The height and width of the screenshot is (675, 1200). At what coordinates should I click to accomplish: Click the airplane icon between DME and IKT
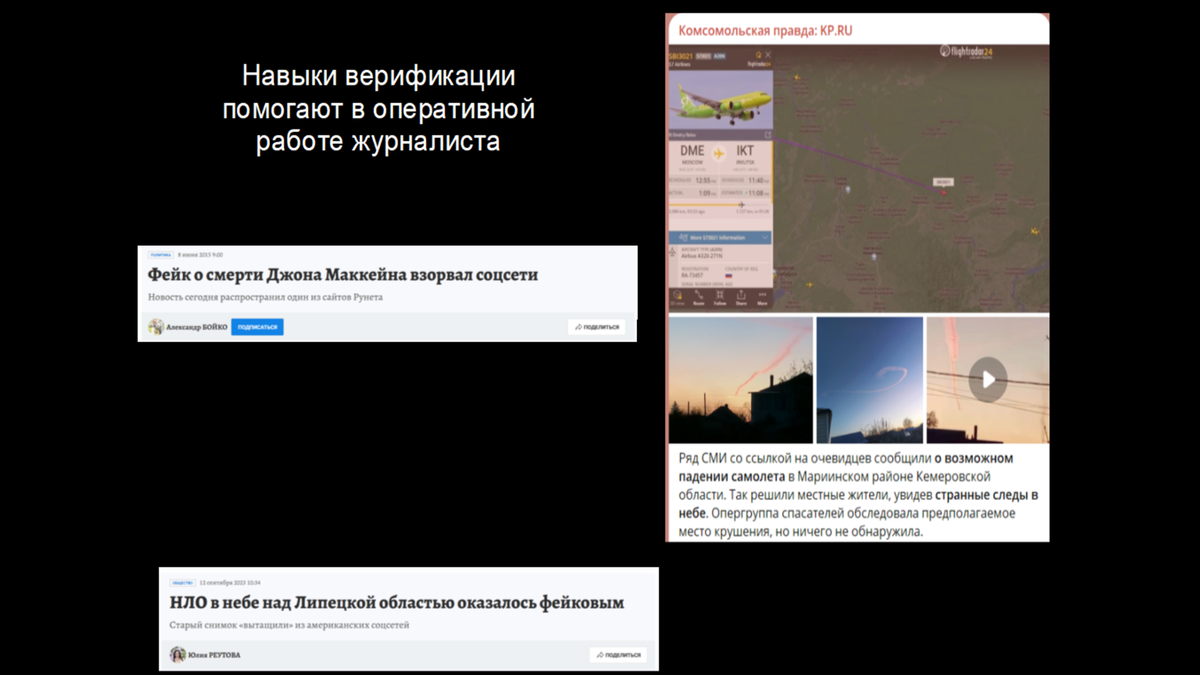coord(719,153)
